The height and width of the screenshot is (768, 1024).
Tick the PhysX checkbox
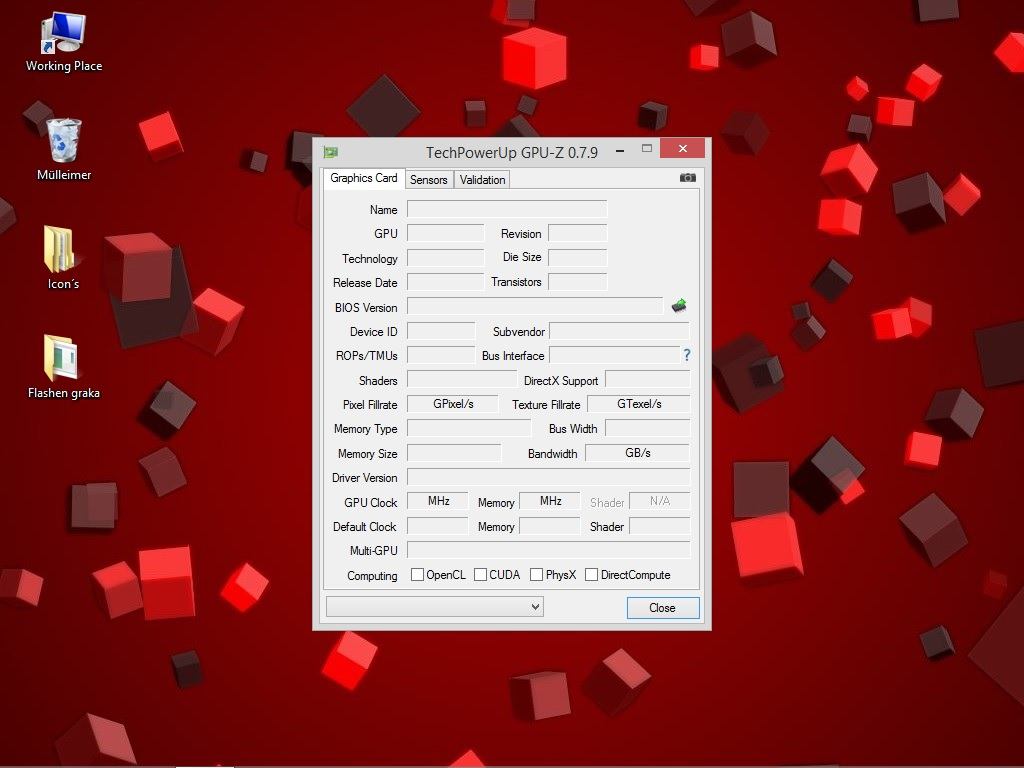click(x=536, y=575)
